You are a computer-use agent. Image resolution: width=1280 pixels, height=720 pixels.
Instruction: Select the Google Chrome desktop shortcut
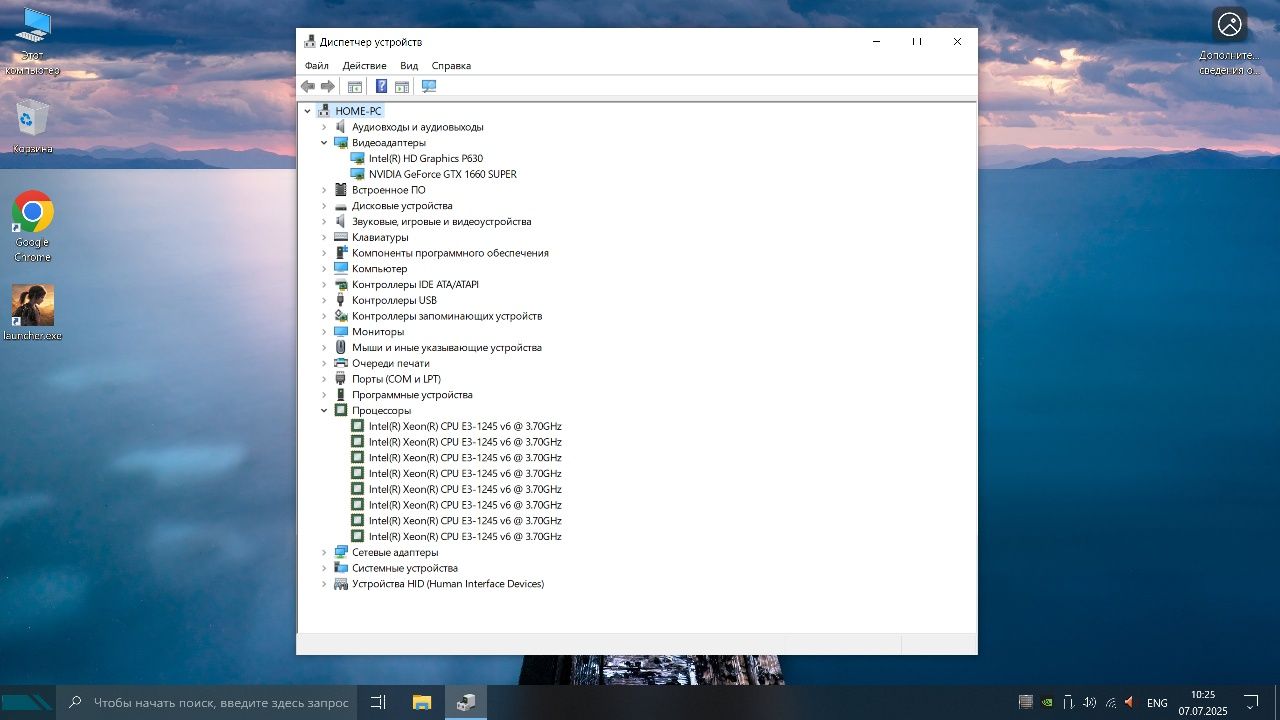32,227
